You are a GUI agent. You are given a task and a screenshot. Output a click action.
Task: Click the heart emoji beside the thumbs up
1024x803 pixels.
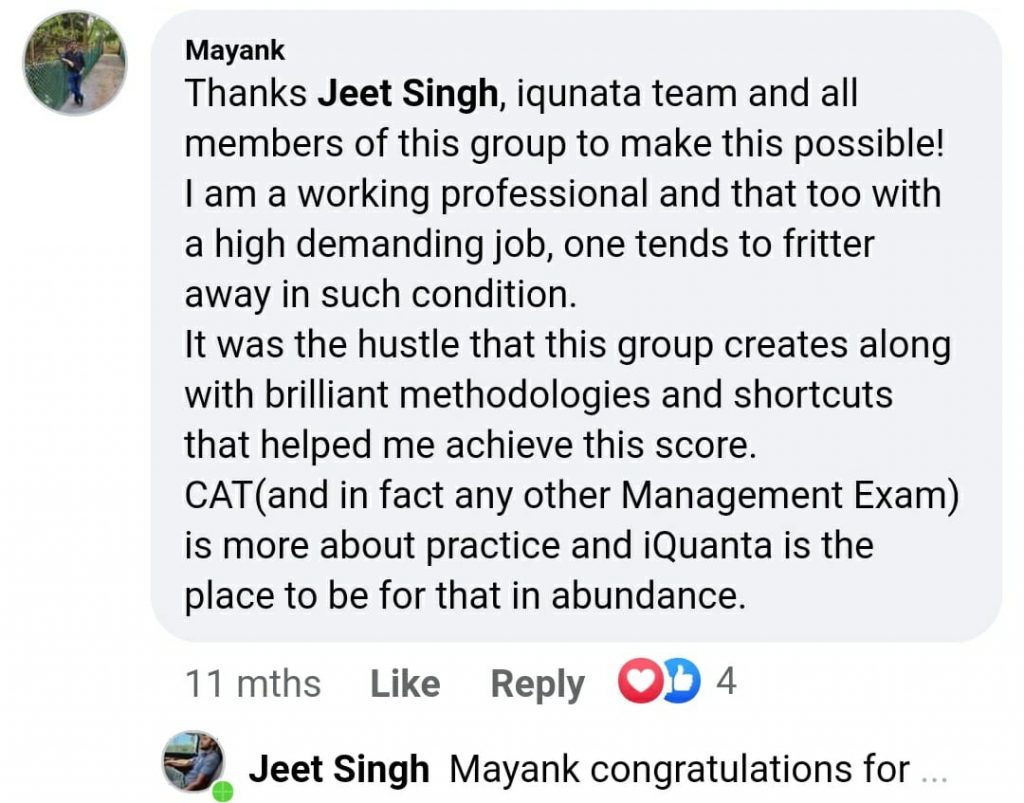click(x=639, y=682)
